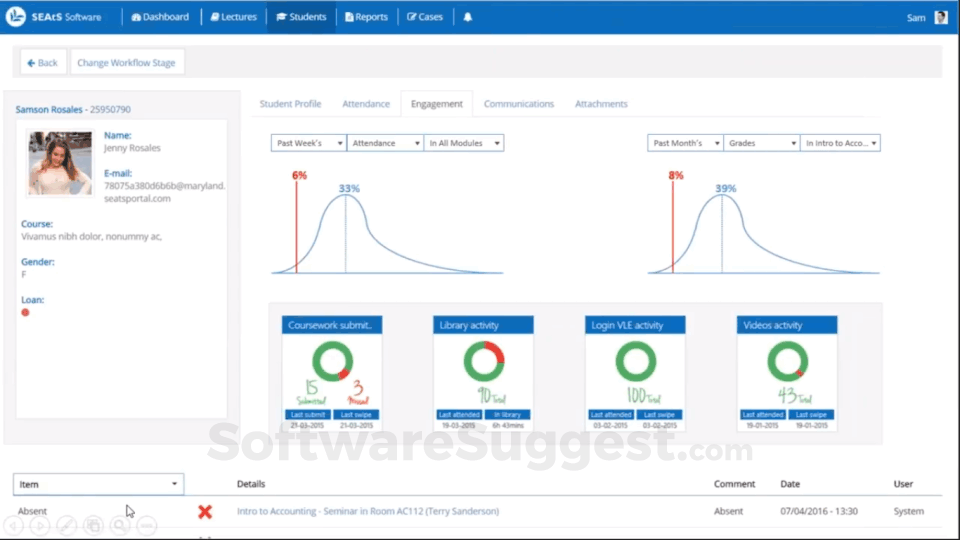Image resolution: width=960 pixels, height=540 pixels.
Task: Click the red Loan status indicator
Action: [25, 312]
